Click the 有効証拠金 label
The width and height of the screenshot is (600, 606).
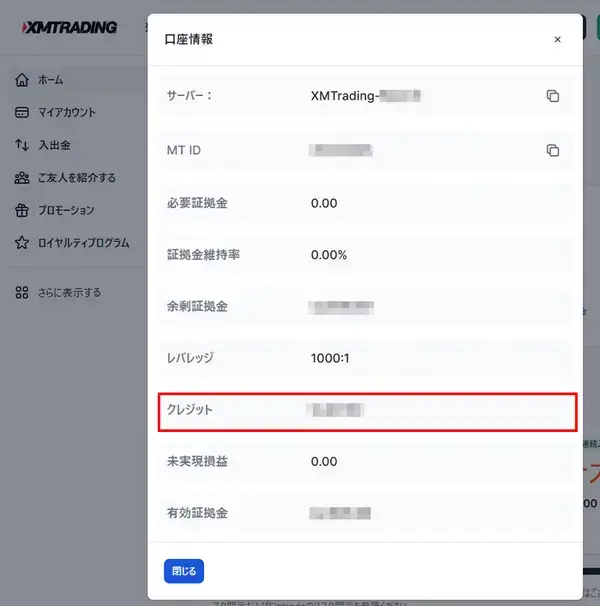click(x=197, y=513)
